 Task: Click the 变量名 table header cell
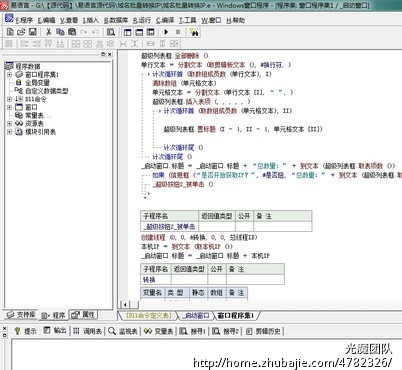tap(152, 293)
